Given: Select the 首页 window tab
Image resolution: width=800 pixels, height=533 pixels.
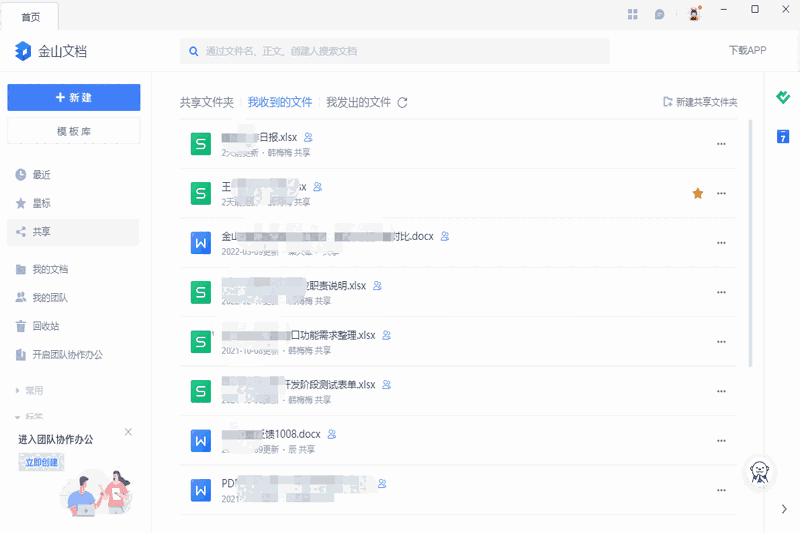Looking at the screenshot, I should tap(31, 17).
